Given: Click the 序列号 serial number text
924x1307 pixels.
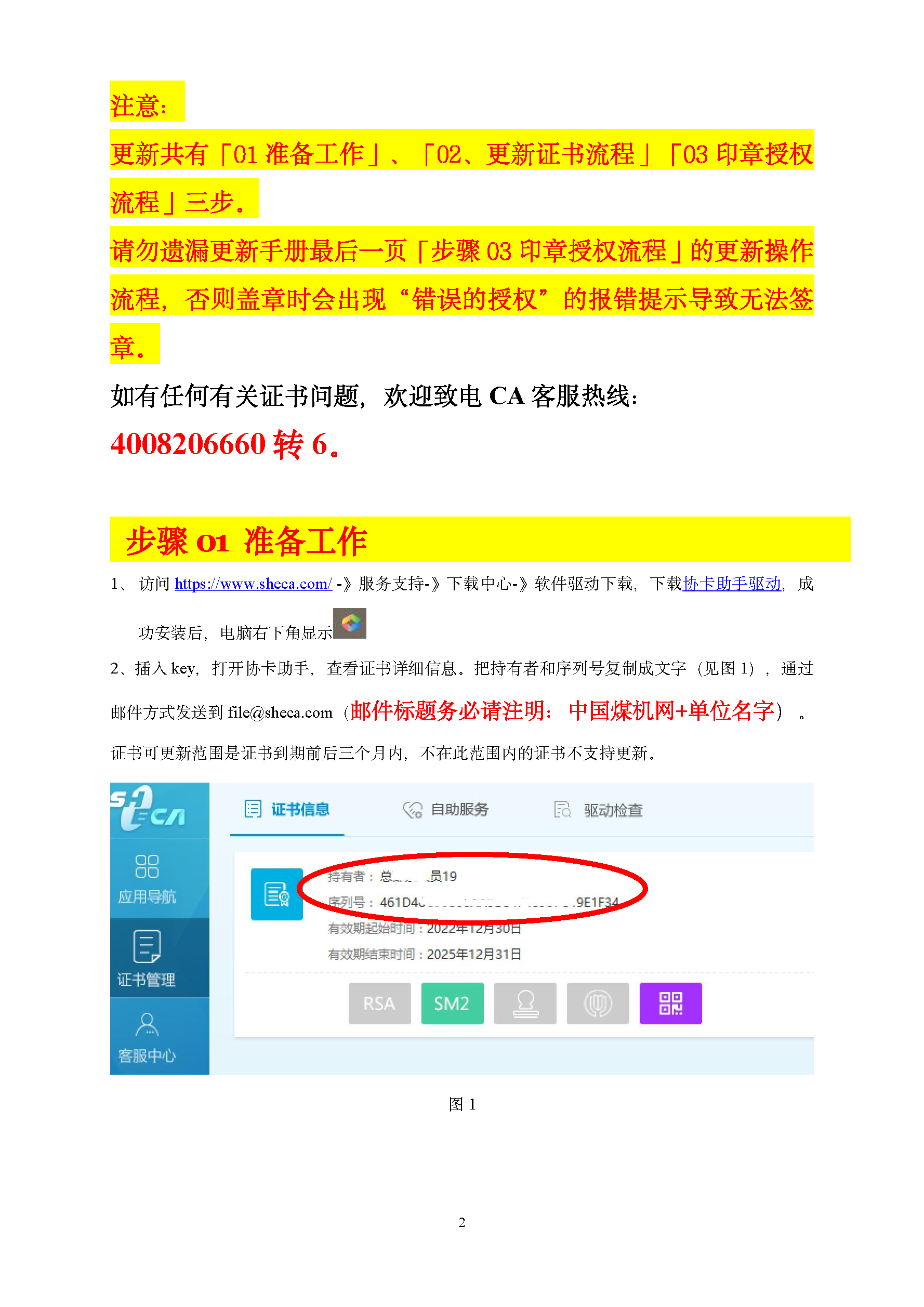Looking at the screenshot, I should coord(473,902).
